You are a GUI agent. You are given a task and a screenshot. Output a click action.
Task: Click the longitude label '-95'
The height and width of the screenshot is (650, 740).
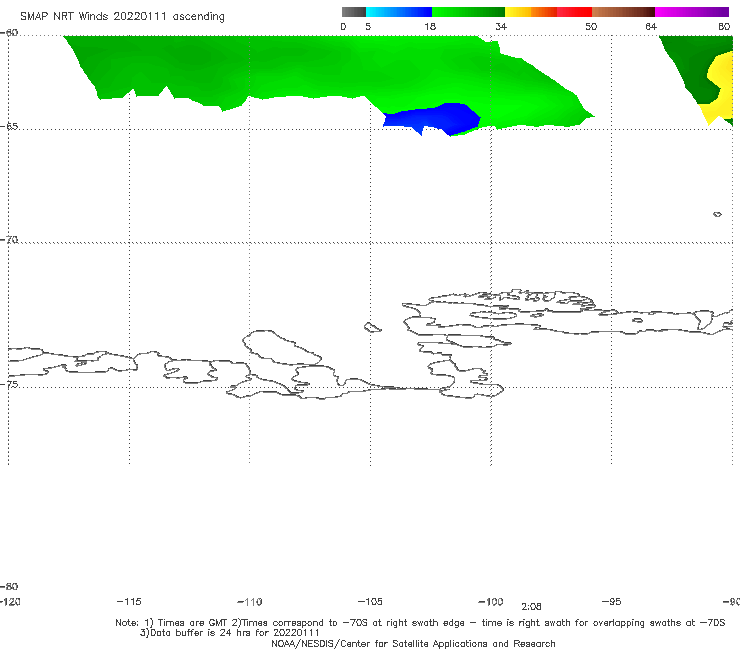pyautogui.click(x=611, y=602)
